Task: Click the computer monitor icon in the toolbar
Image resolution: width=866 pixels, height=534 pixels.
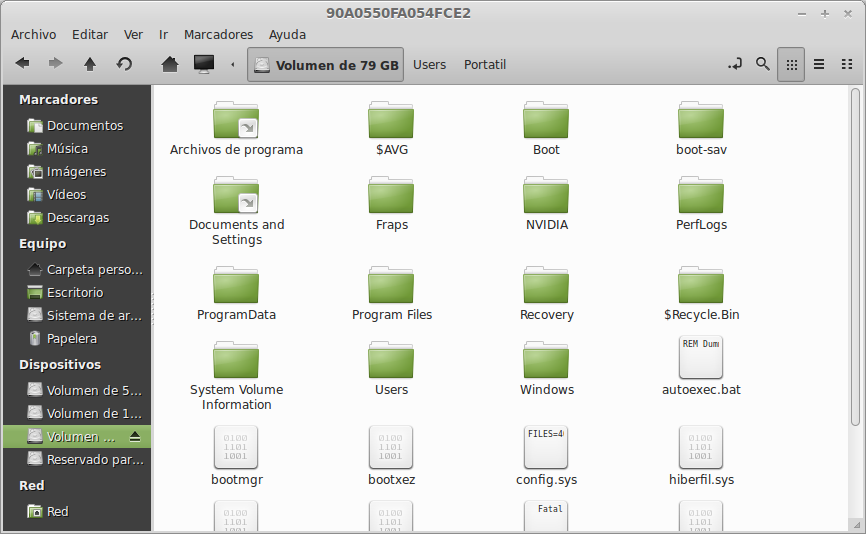Action: click(204, 64)
